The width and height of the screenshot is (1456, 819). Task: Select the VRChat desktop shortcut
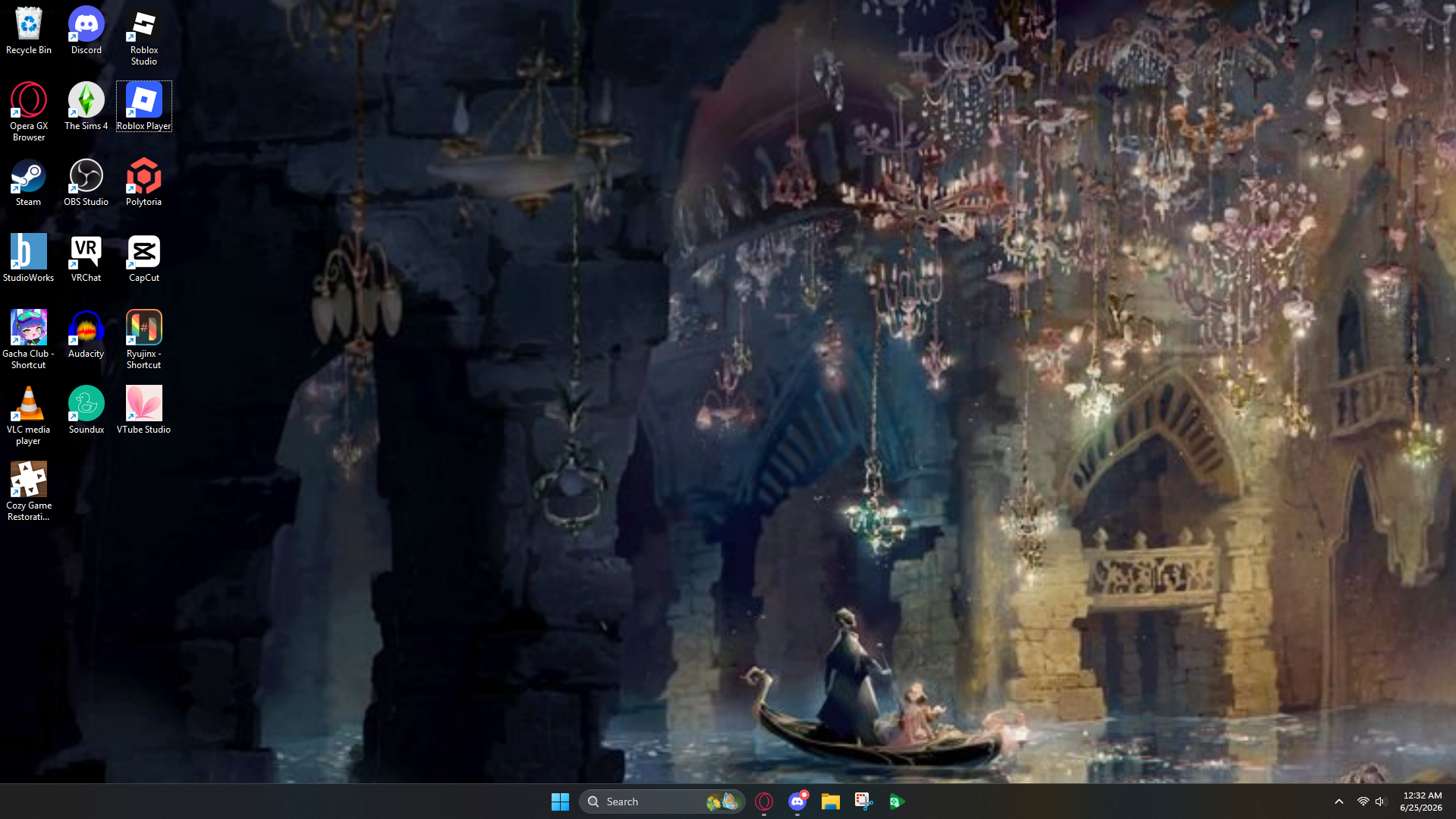pyautogui.click(x=86, y=259)
